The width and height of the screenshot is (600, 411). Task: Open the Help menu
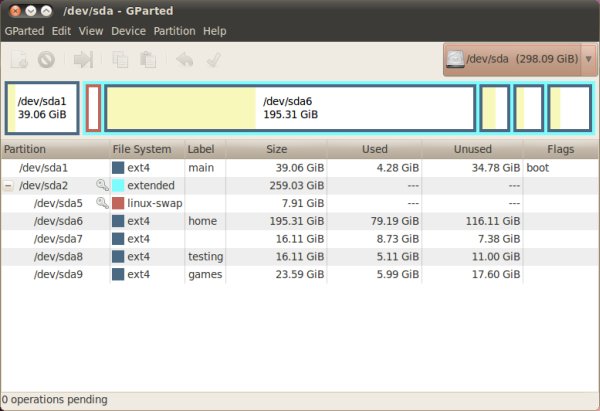tap(215, 31)
